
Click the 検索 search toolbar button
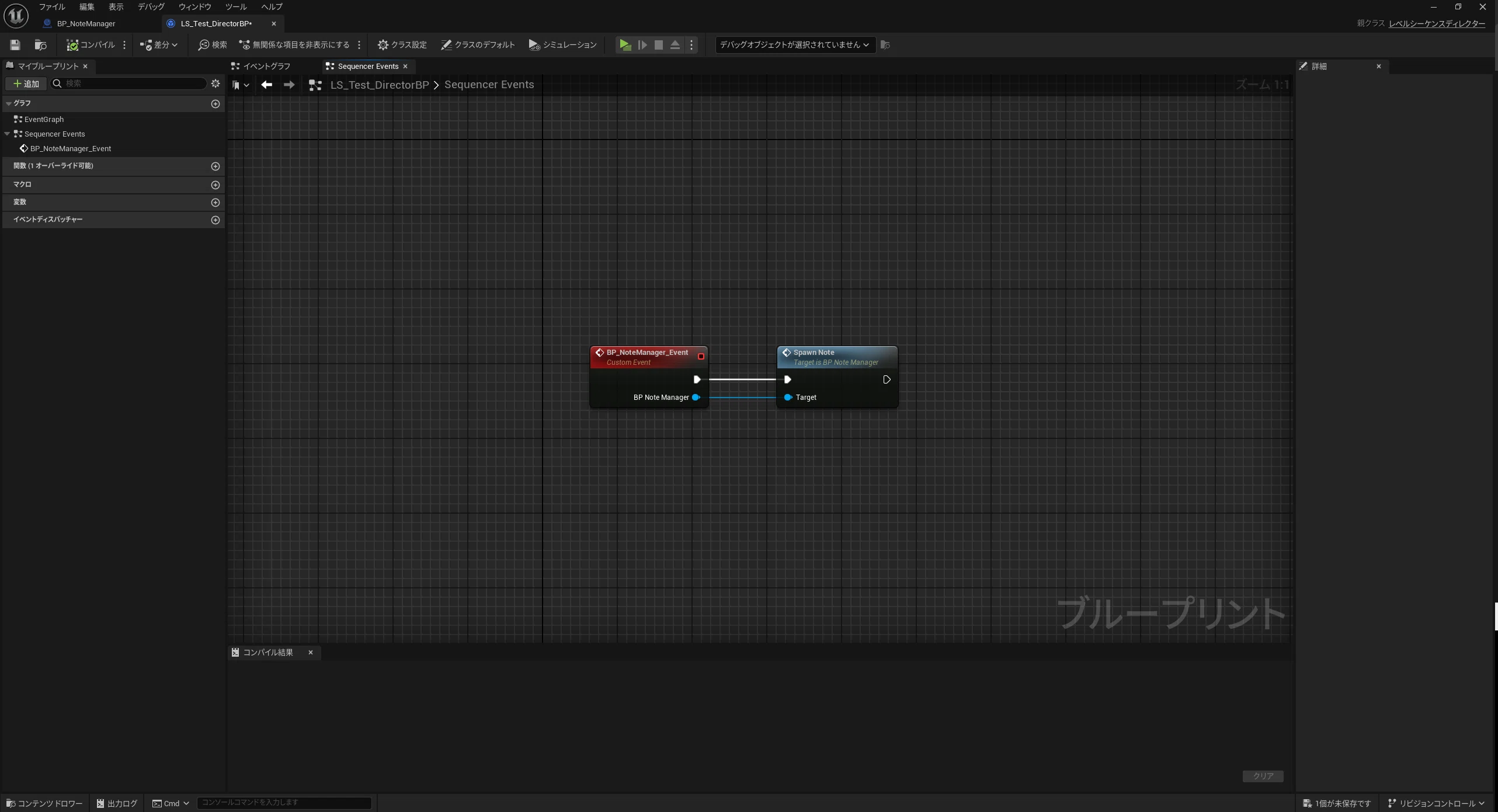coord(212,45)
